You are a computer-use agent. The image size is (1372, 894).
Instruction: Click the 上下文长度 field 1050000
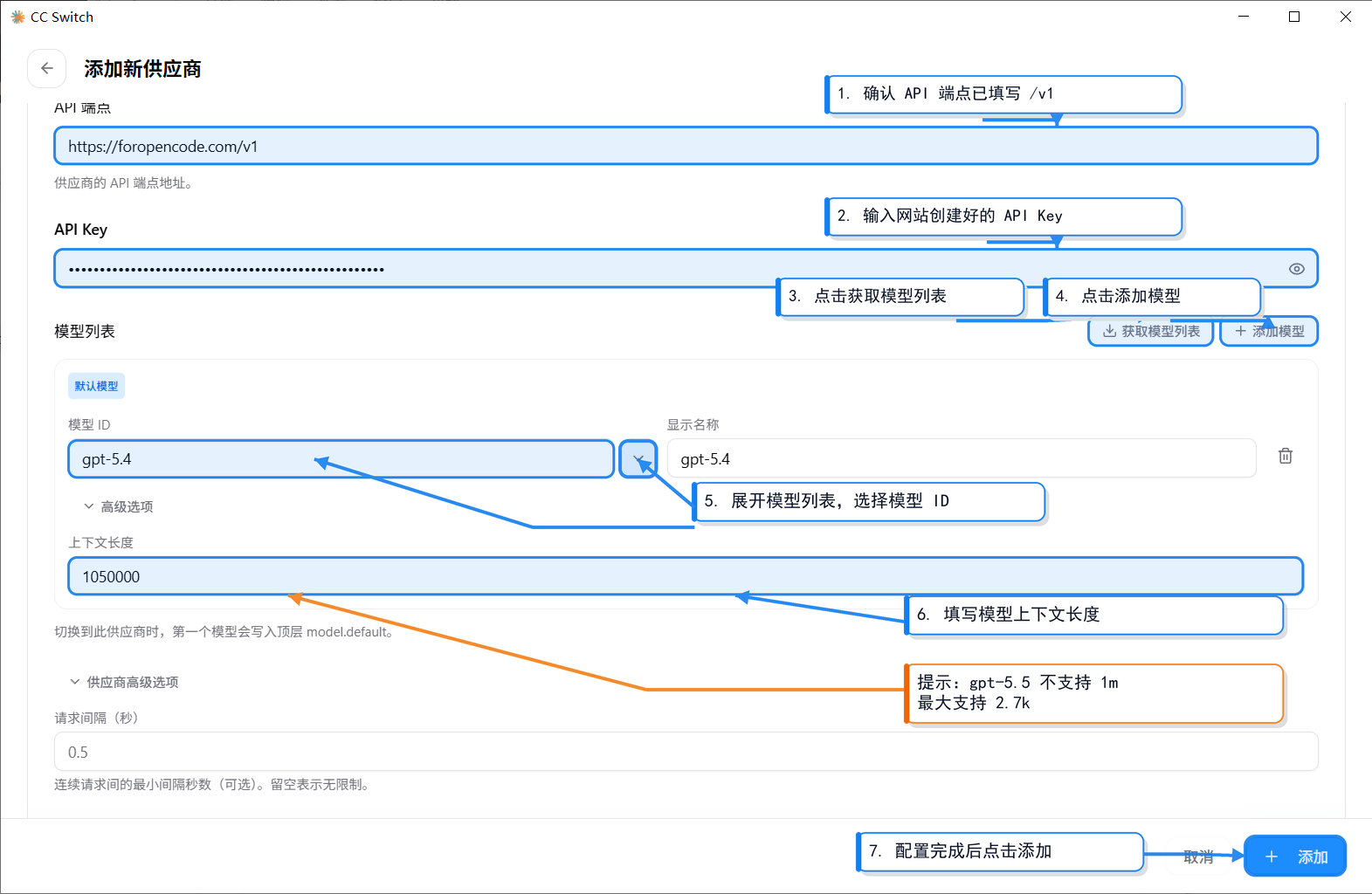[686, 576]
